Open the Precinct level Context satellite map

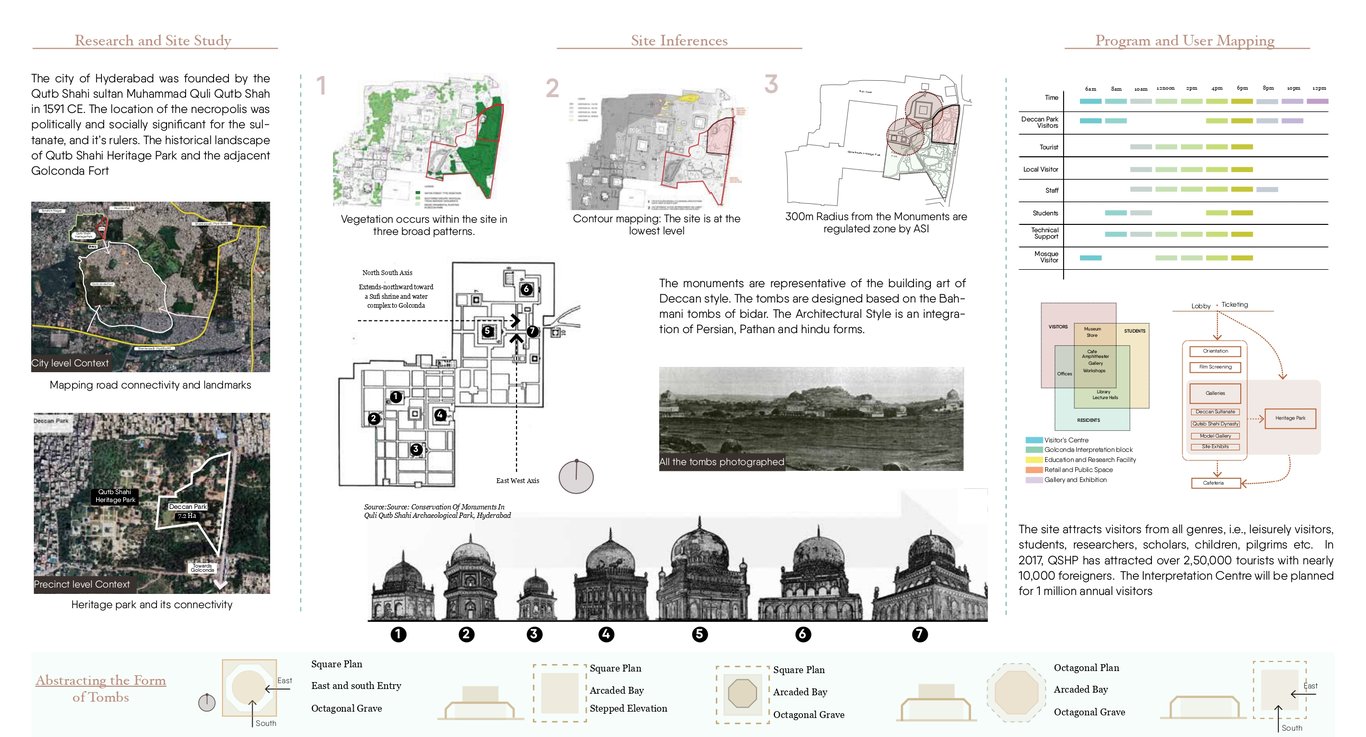pos(151,503)
